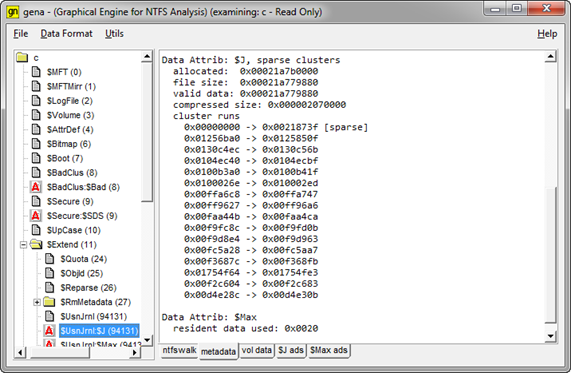Click the gena app icon in title bar

click(12, 12)
